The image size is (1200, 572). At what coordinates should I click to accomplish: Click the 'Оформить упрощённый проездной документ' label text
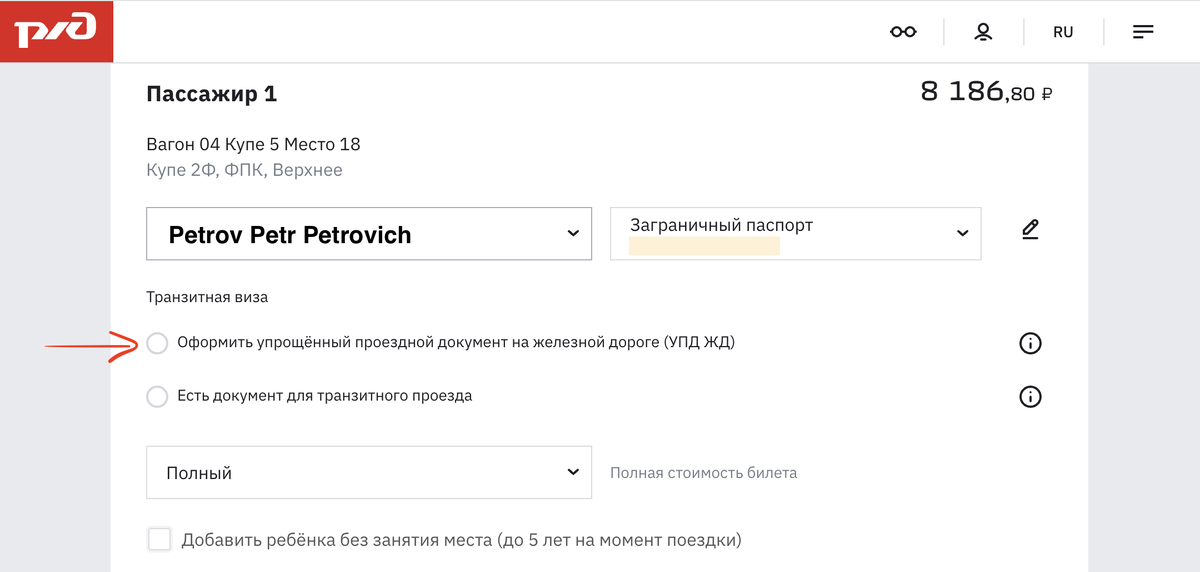[456, 343]
